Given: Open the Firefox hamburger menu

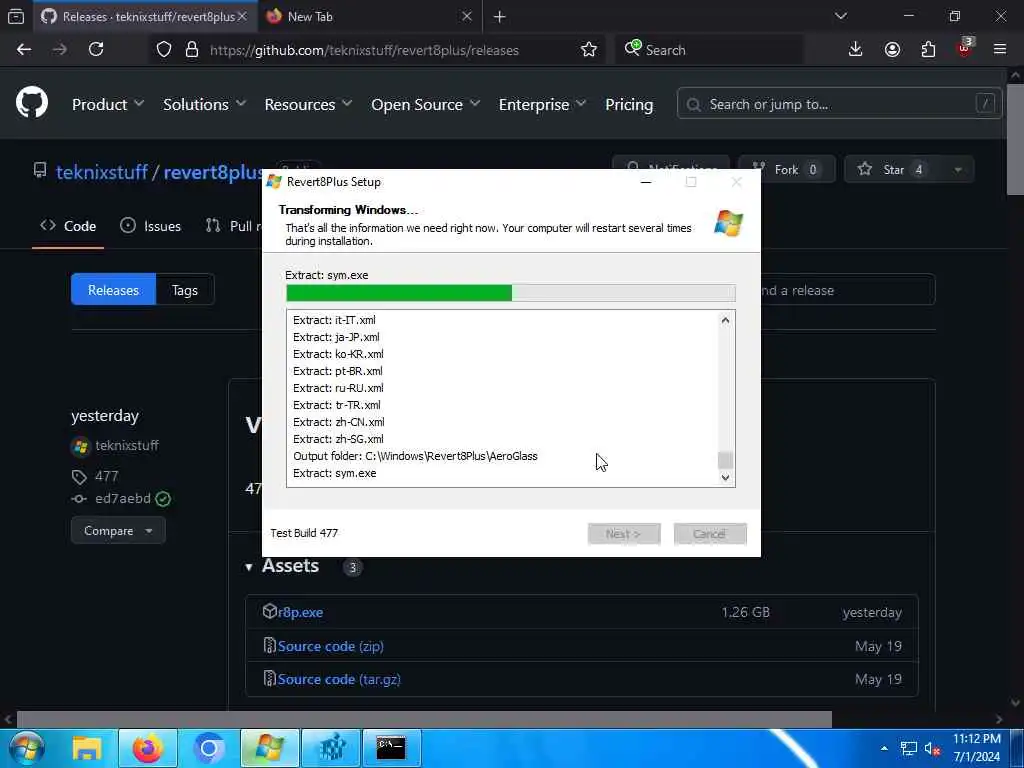Looking at the screenshot, I should tap(1000, 50).
